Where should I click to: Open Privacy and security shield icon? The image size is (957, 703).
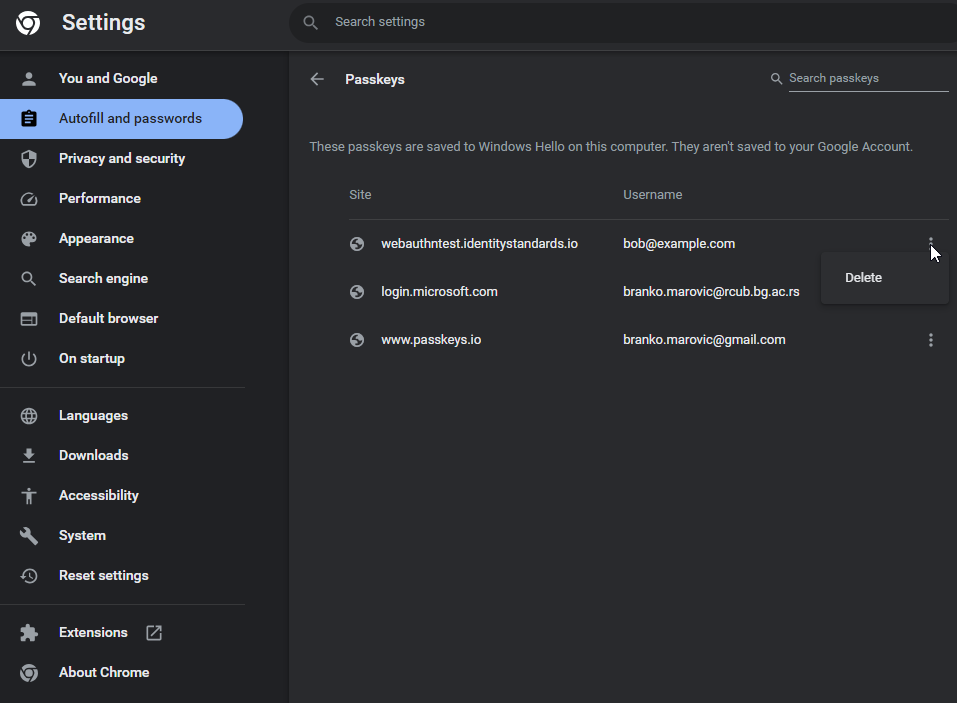[29, 159]
